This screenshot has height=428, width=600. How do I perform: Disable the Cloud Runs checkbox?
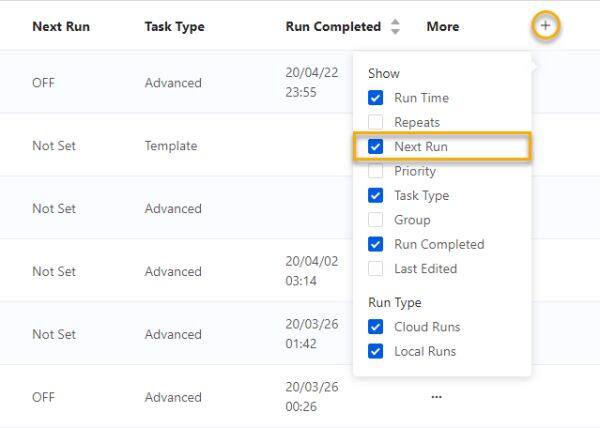tap(375, 327)
